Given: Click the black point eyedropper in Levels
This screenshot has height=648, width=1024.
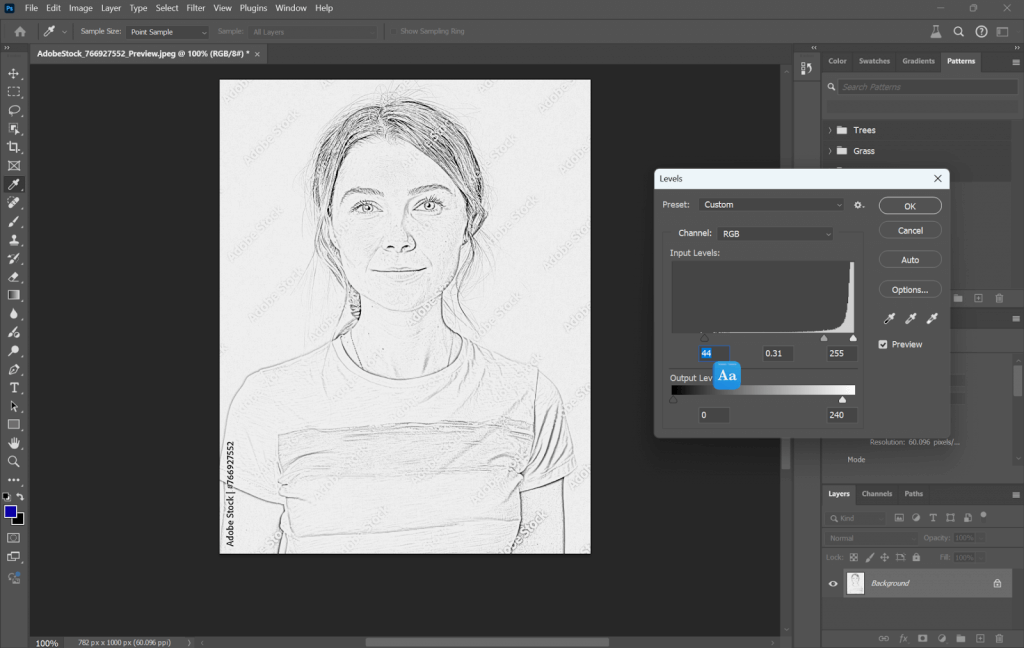Looking at the screenshot, I should point(889,318).
